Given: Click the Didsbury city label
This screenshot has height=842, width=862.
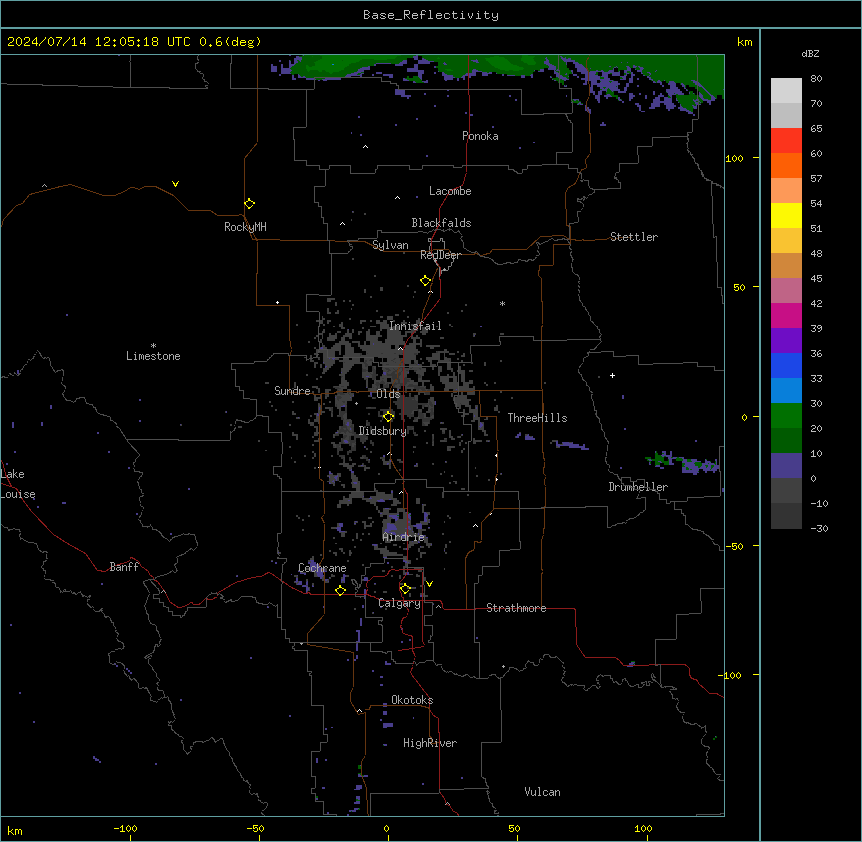Looking at the screenshot, I should tap(383, 431).
